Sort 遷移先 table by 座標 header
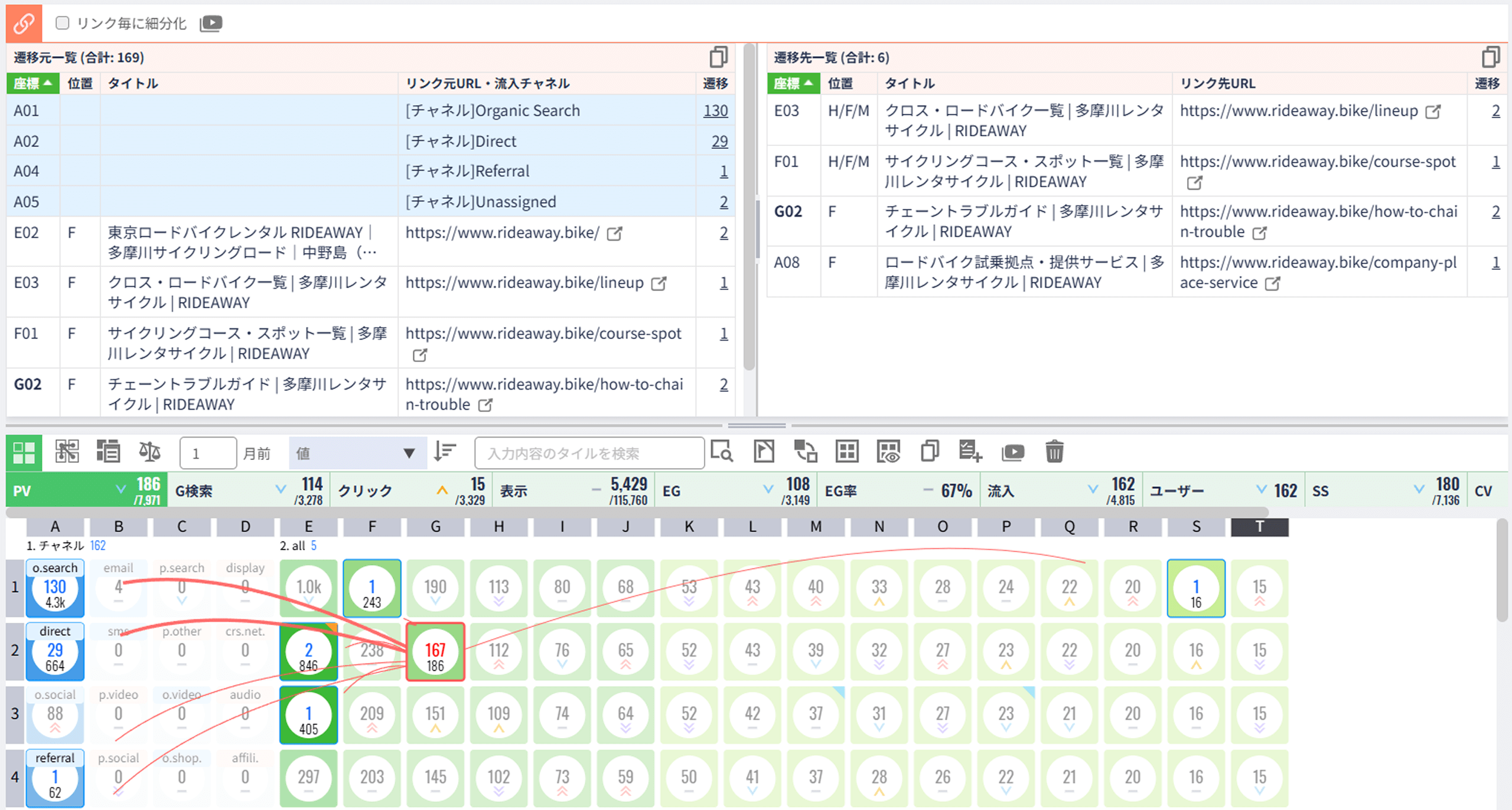This screenshot has height=810, width=1512. click(x=793, y=83)
